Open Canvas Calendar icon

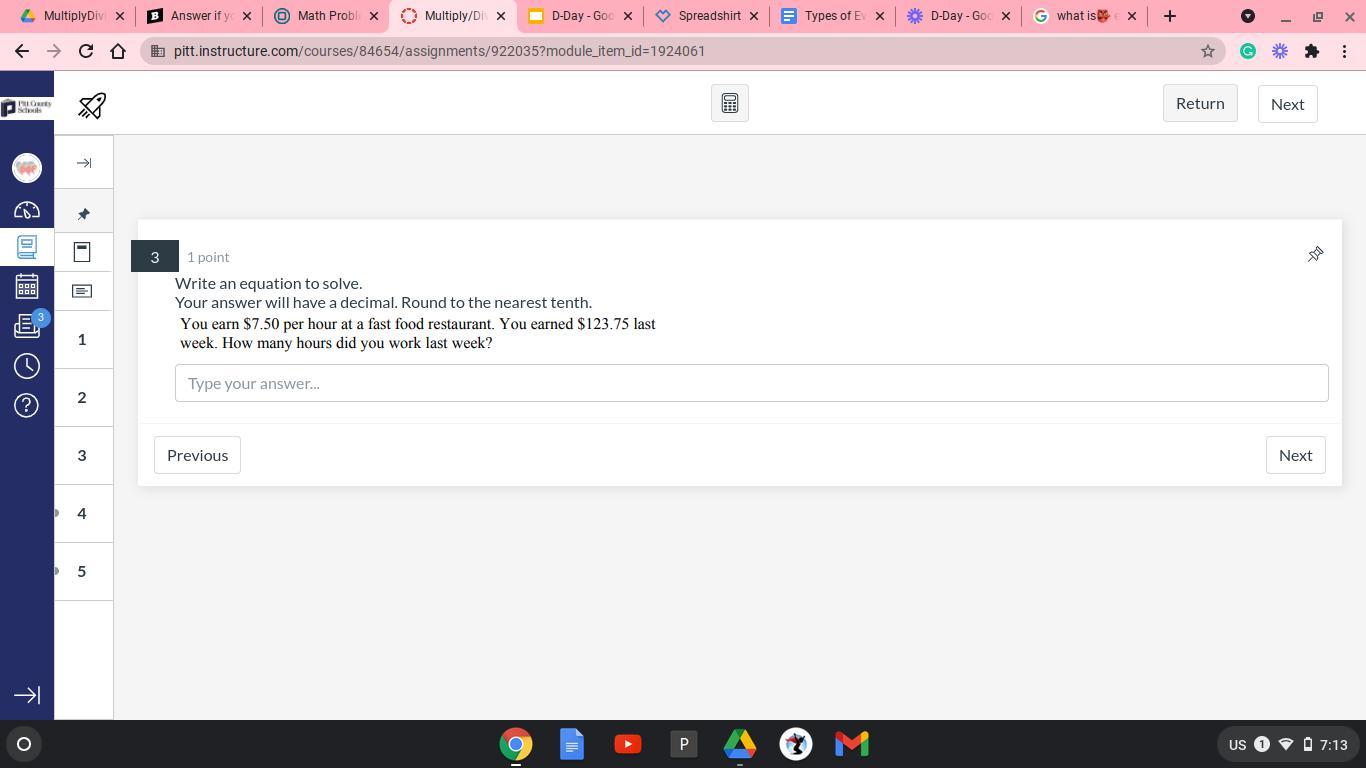click(x=27, y=286)
